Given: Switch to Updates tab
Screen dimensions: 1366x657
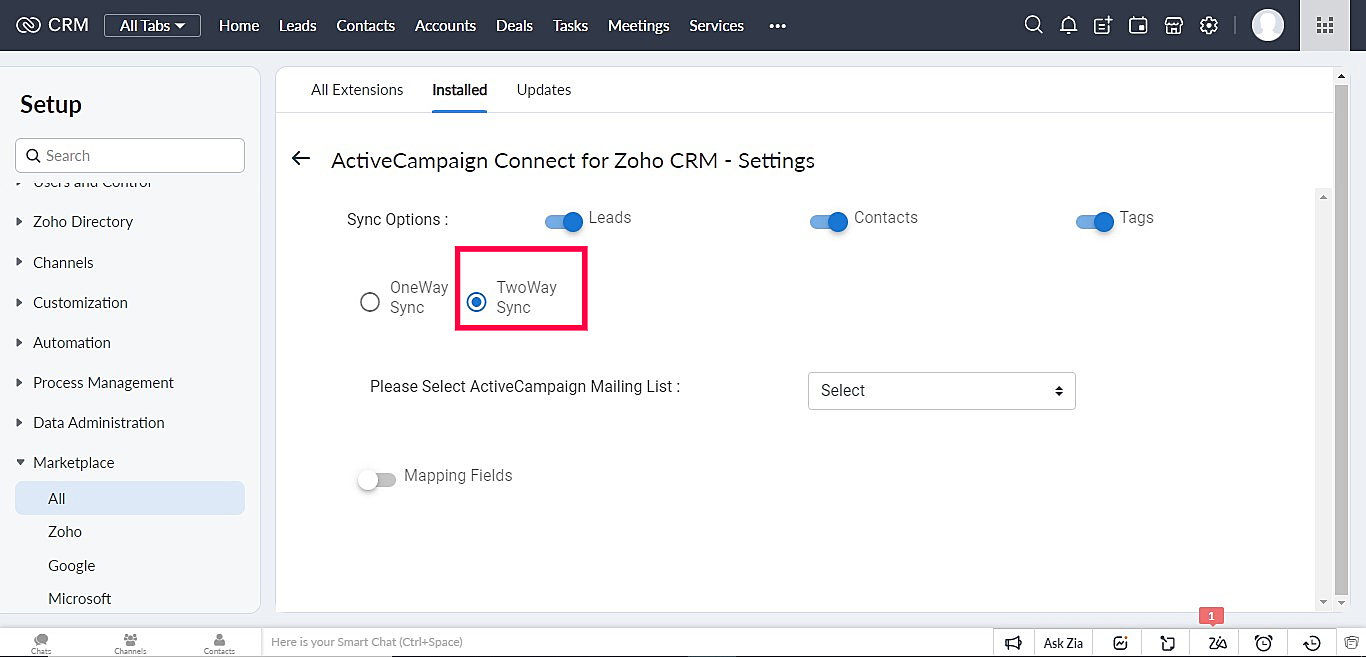Looking at the screenshot, I should tap(544, 90).
